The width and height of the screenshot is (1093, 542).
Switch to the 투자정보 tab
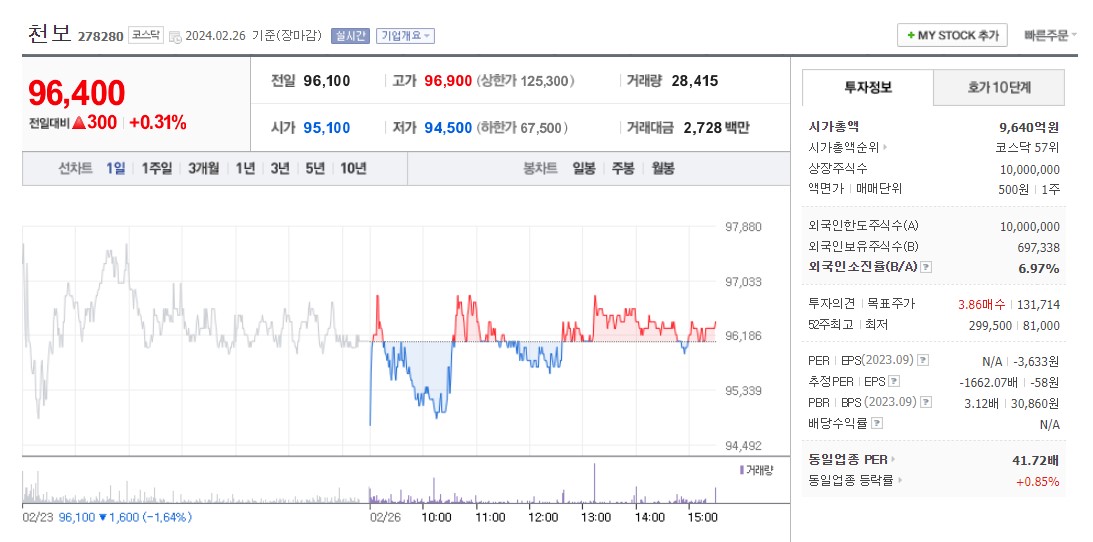[x=868, y=87]
